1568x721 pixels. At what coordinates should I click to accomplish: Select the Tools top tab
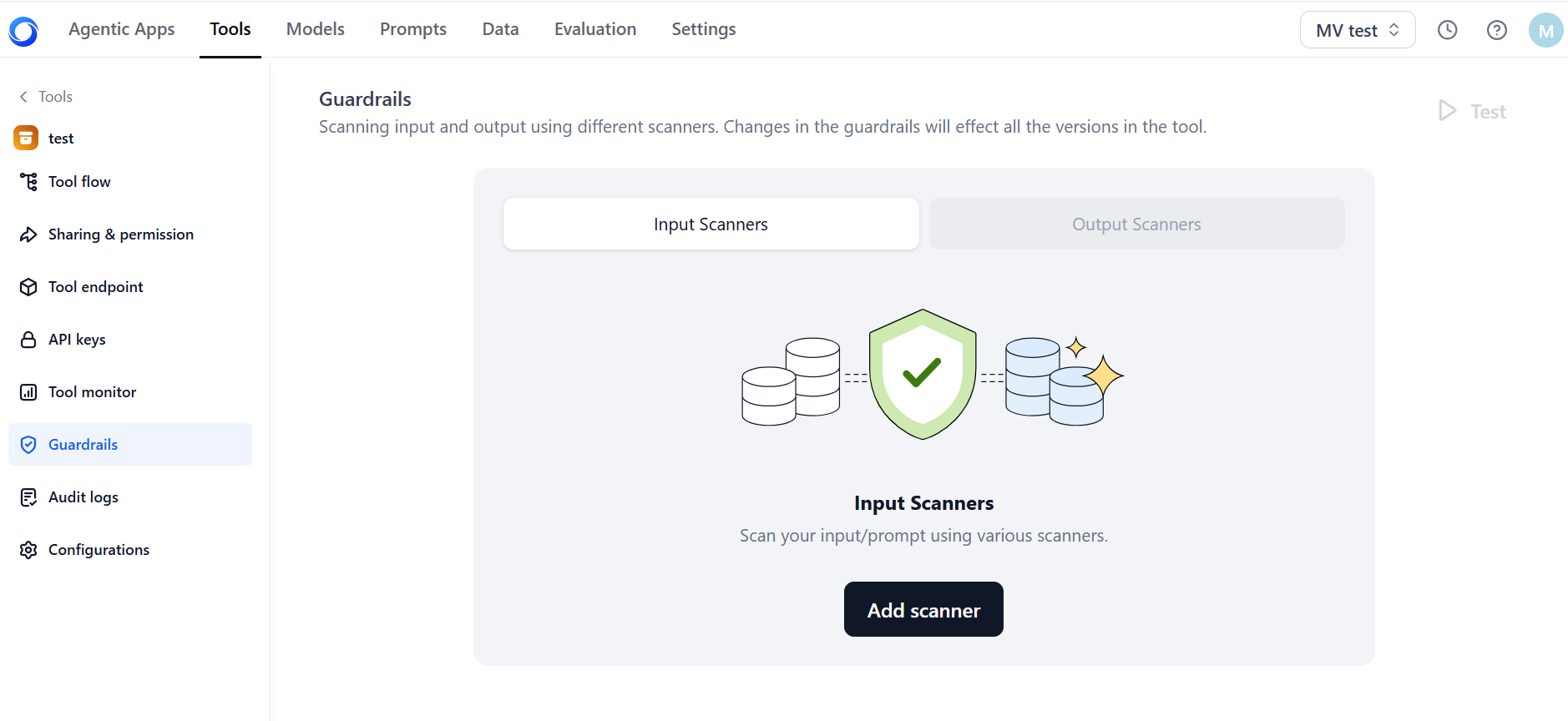pyautogui.click(x=230, y=29)
